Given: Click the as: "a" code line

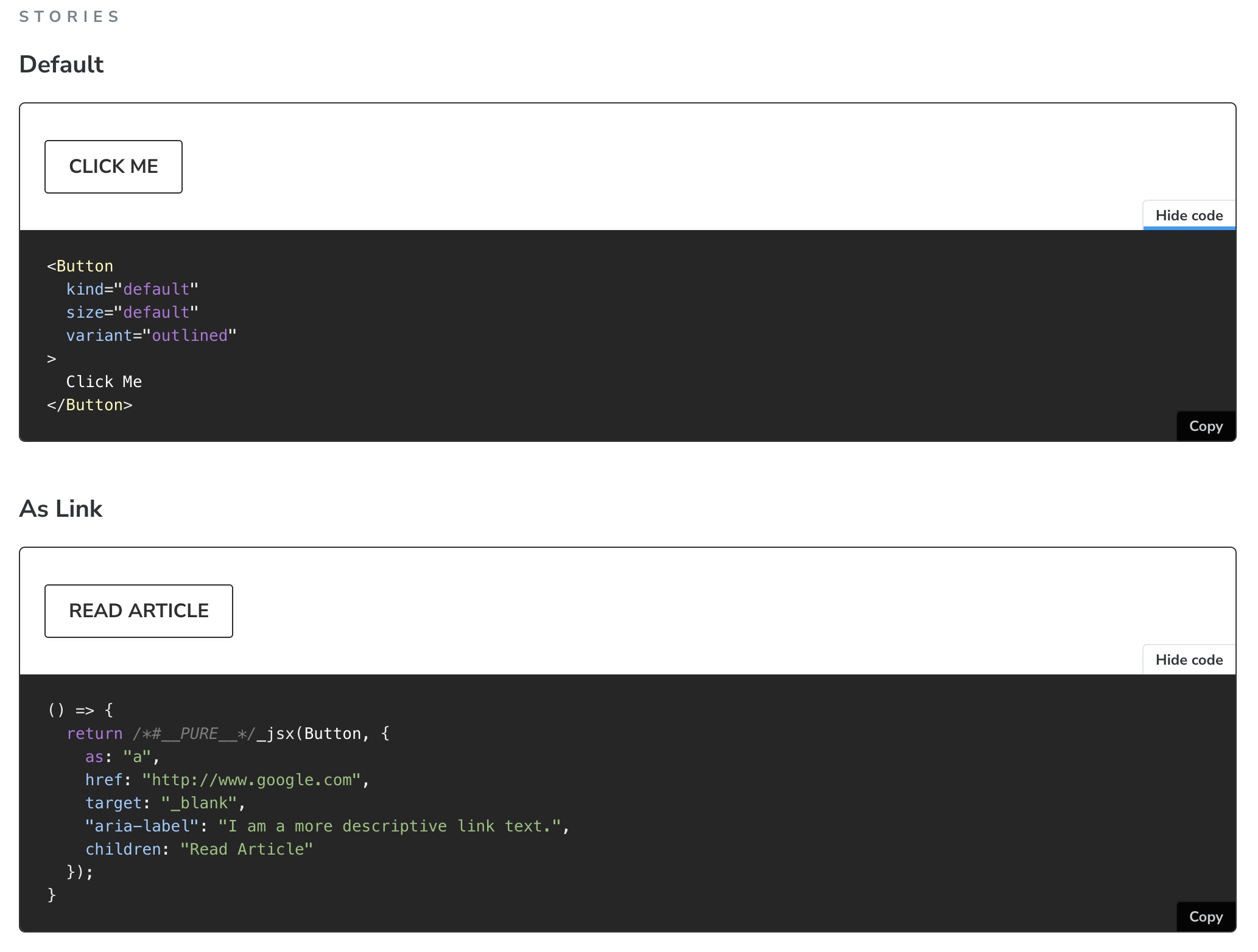Looking at the screenshot, I should coord(122,757).
